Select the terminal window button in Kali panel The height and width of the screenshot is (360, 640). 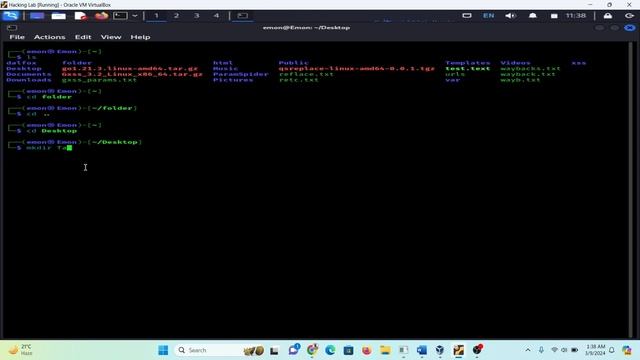(x=242, y=16)
